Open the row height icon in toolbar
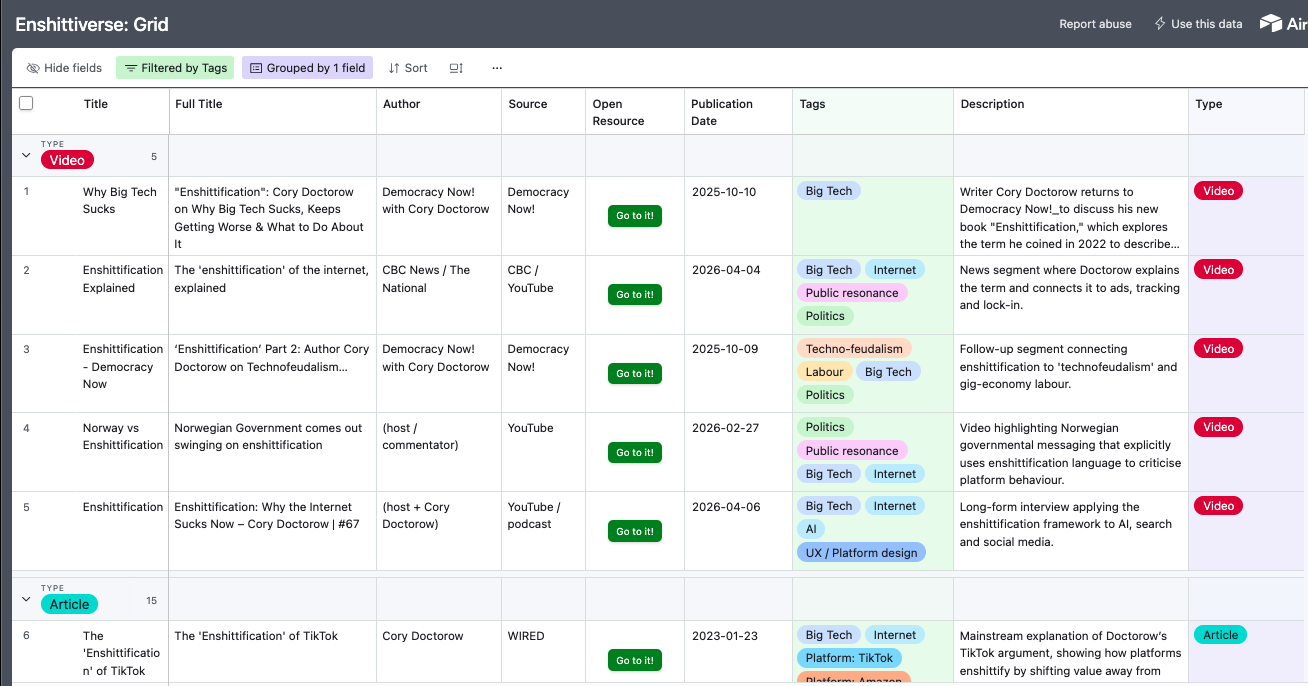This screenshot has width=1308, height=686. [x=456, y=68]
